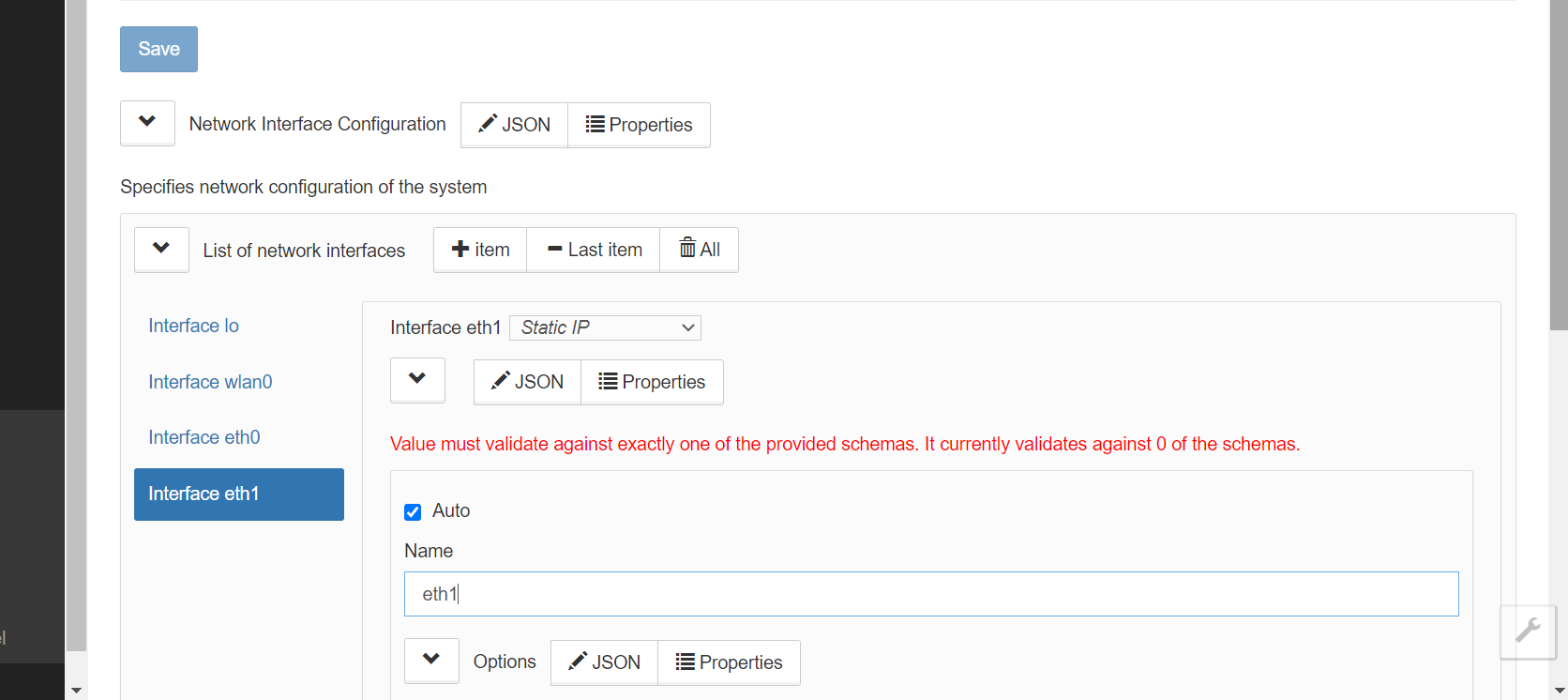Switch to Interface lo tab
The height and width of the screenshot is (700, 1568).
click(x=194, y=326)
